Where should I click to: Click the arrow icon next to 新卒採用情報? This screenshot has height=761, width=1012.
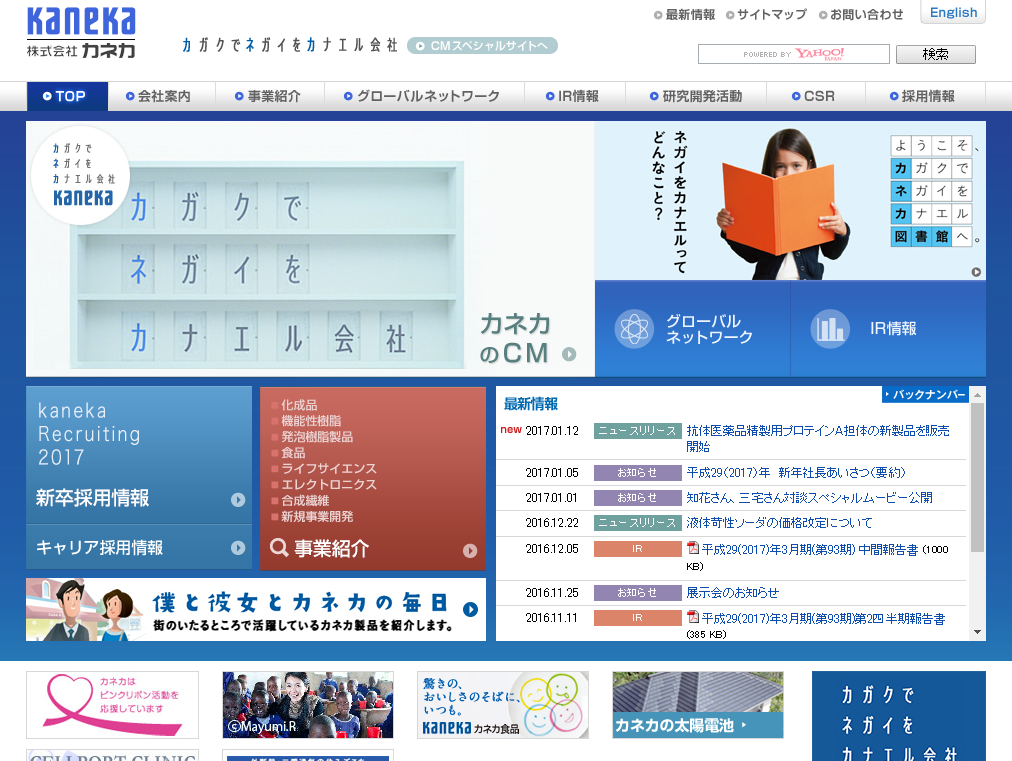(238, 500)
